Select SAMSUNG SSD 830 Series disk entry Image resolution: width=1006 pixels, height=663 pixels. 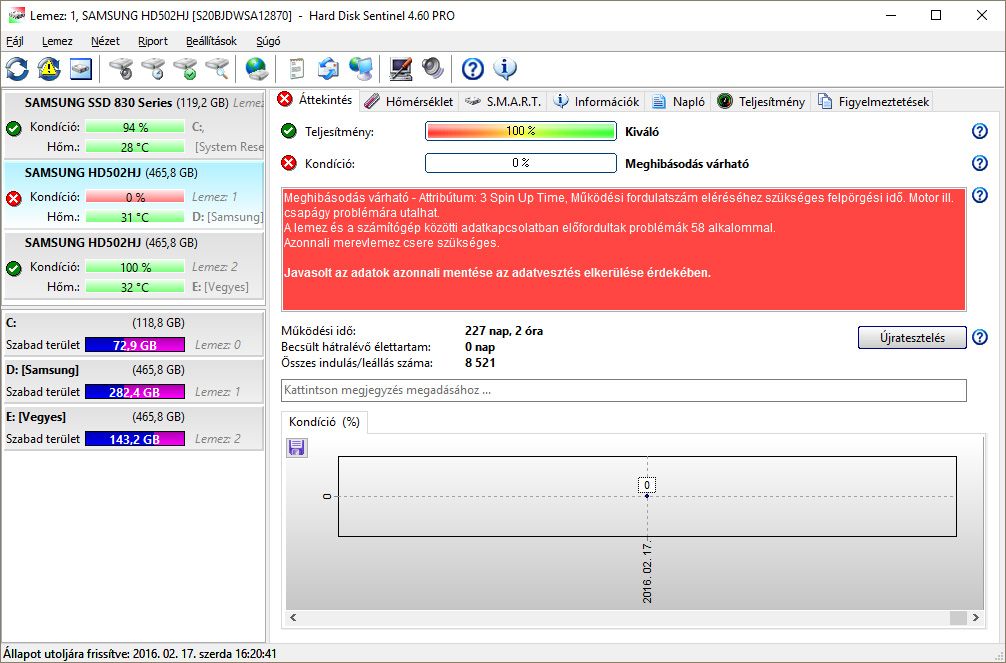pyautogui.click(x=133, y=125)
